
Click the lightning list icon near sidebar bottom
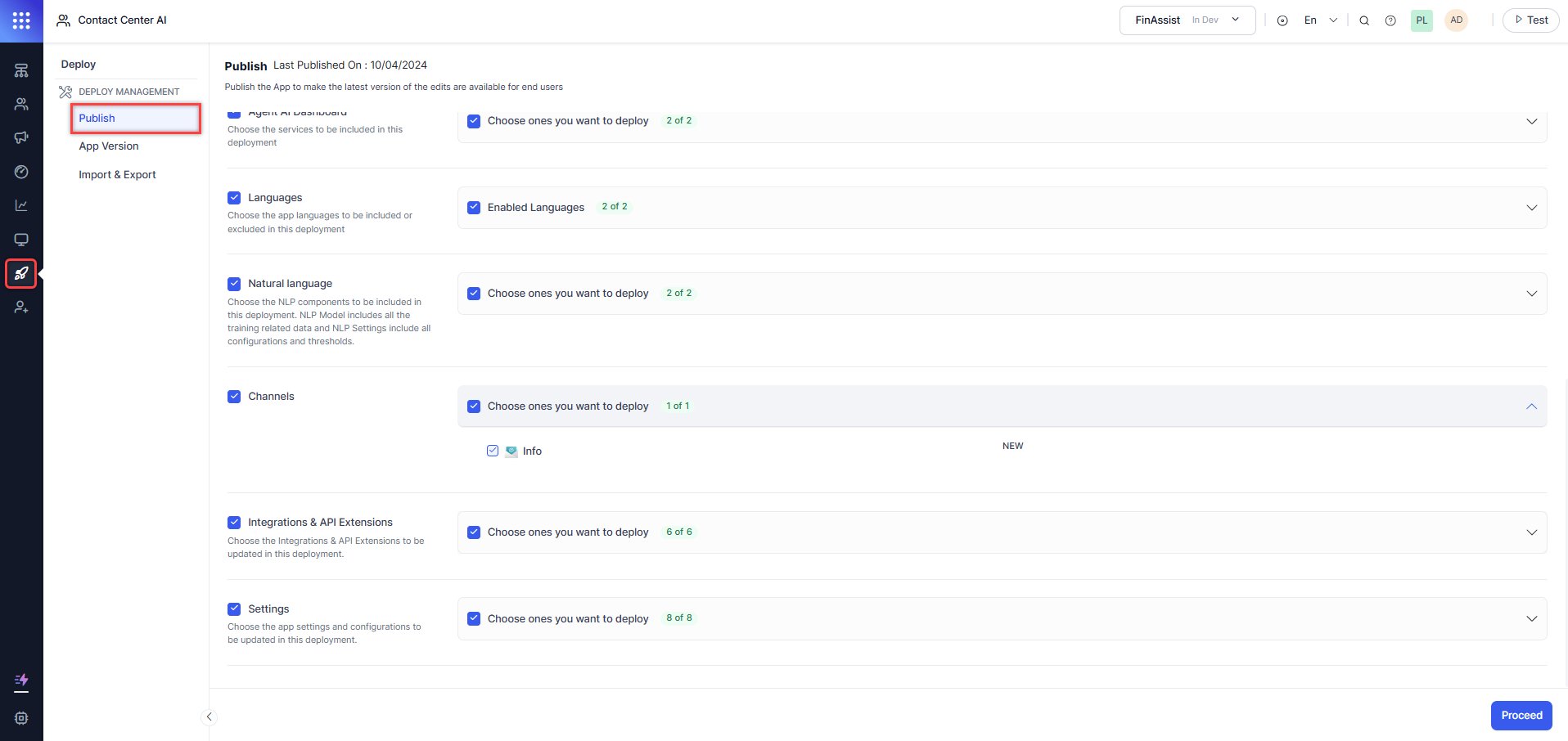(21, 681)
